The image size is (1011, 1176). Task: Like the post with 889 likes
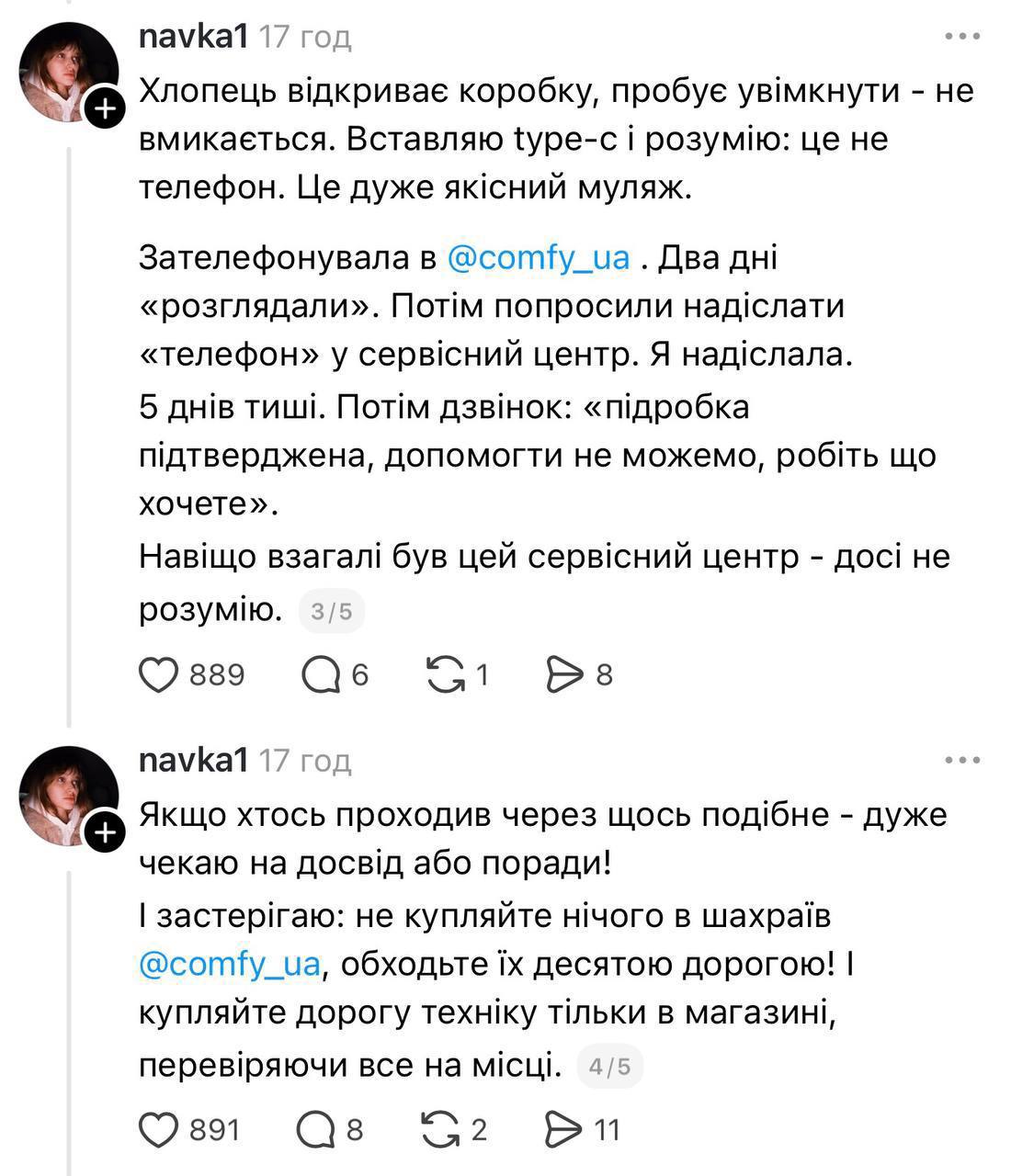(159, 675)
